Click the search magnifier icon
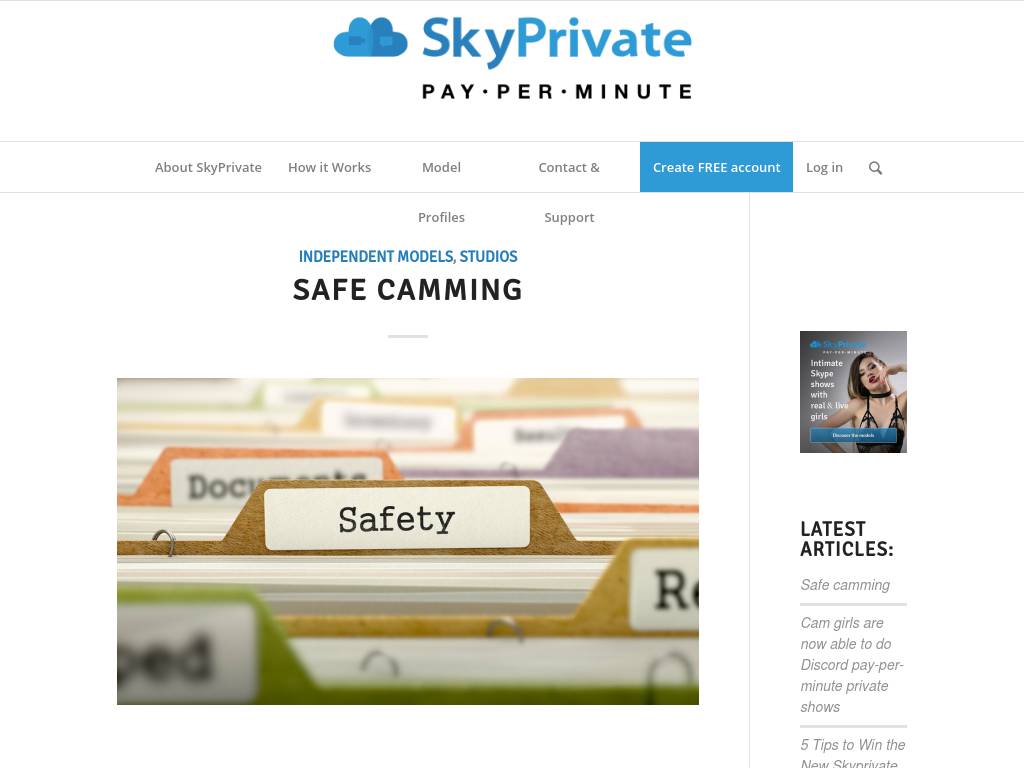Viewport: 1024px width, 768px height. tap(875, 168)
